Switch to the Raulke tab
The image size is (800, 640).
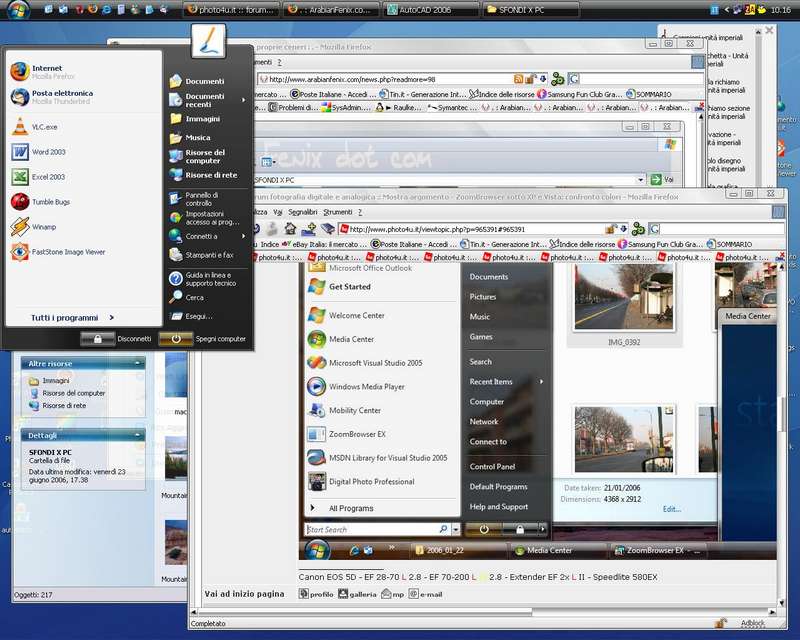(398, 108)
